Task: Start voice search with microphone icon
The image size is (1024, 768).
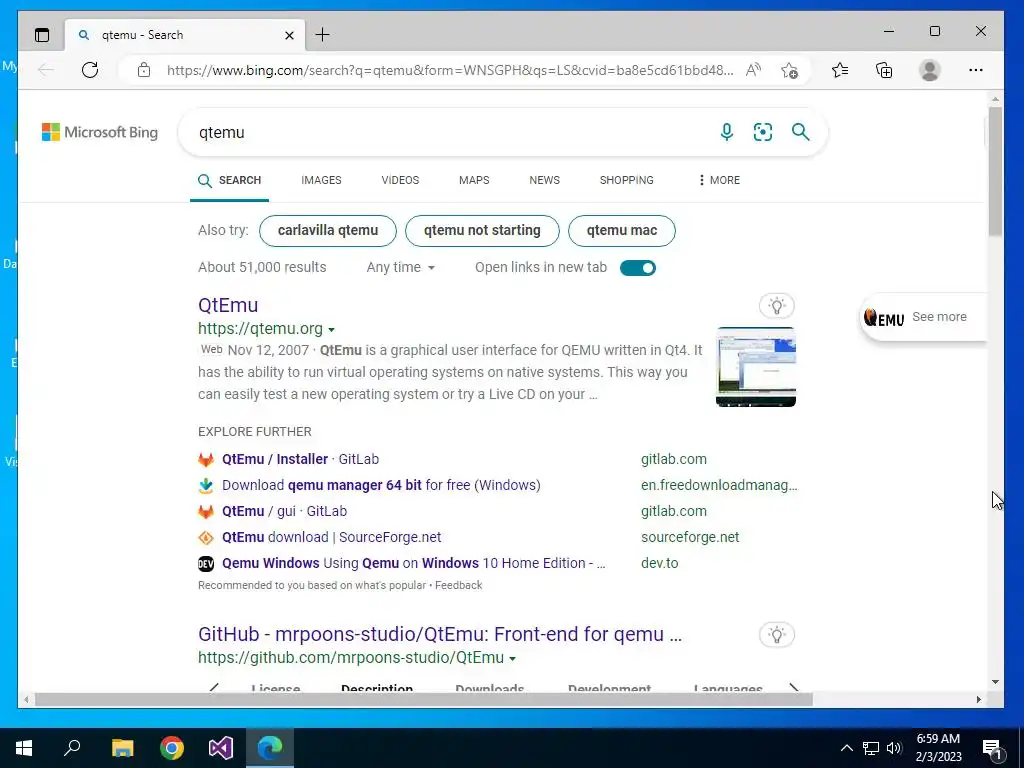Action: point(726,132)
